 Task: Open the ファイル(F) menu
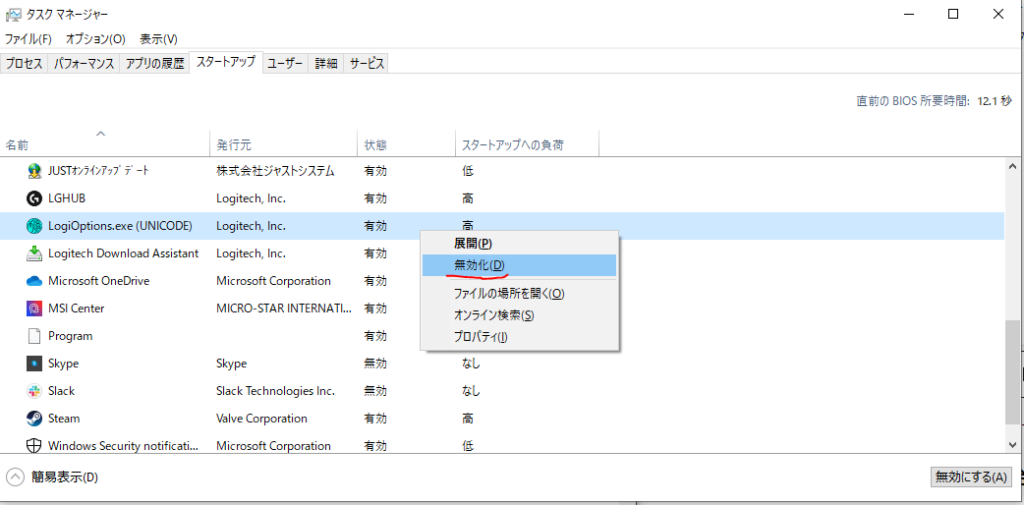click(x=28, y=39)
